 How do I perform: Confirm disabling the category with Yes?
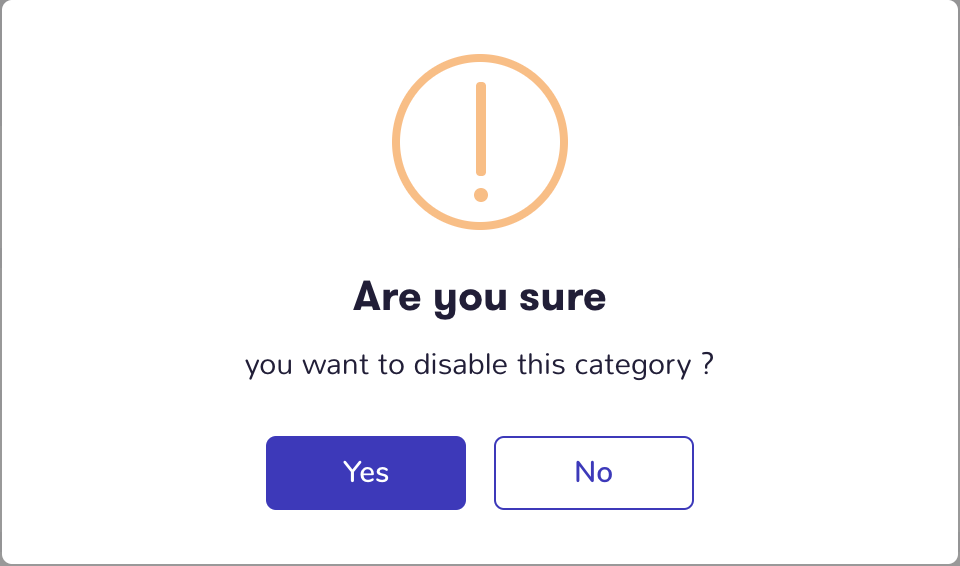[x=366, y=472]
